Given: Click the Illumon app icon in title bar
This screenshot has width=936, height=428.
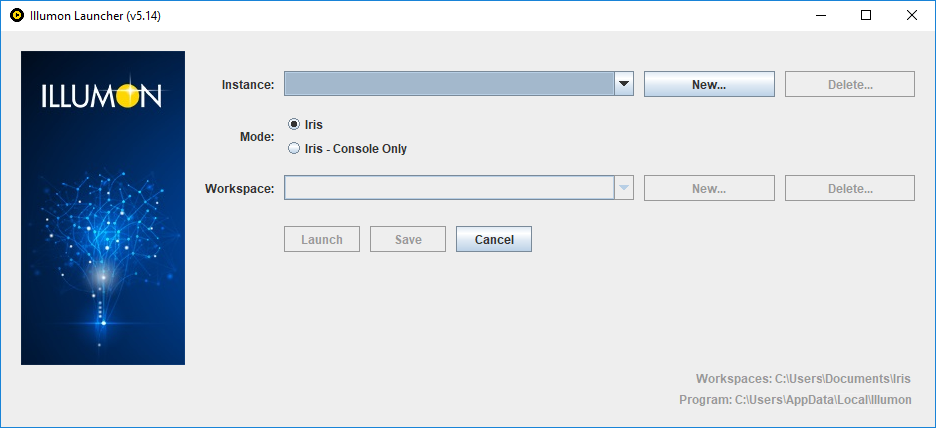Looking at the screenshot, I should coord(17,16).
